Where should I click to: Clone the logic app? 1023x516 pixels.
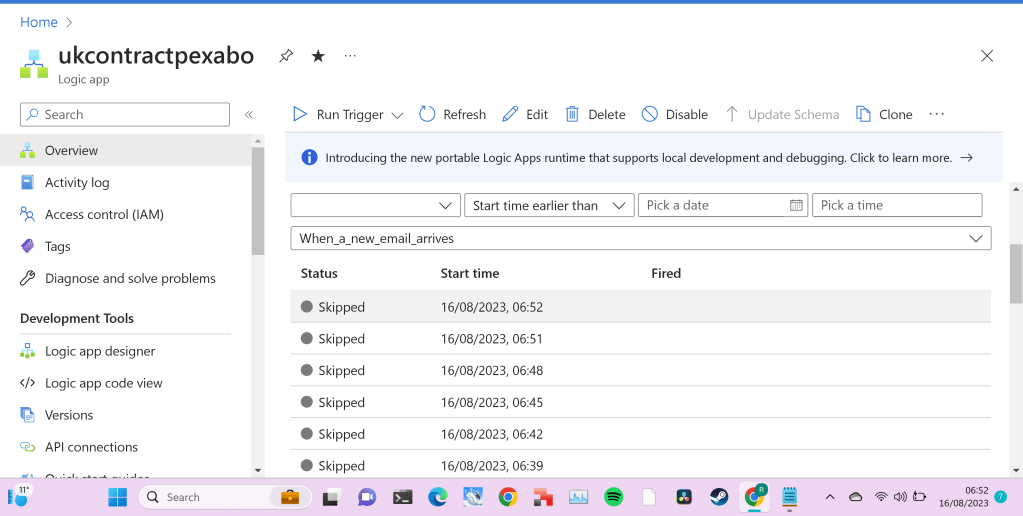(884, 114)
